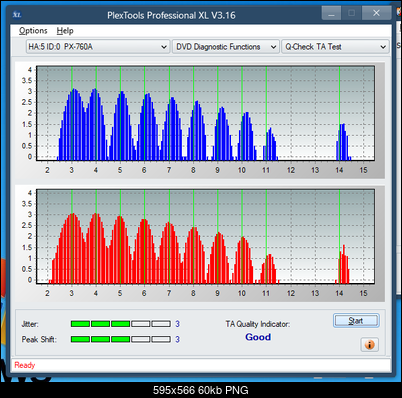Open the DVD Diagnostic Functions dropdown
402x398 pixels.
226,47
